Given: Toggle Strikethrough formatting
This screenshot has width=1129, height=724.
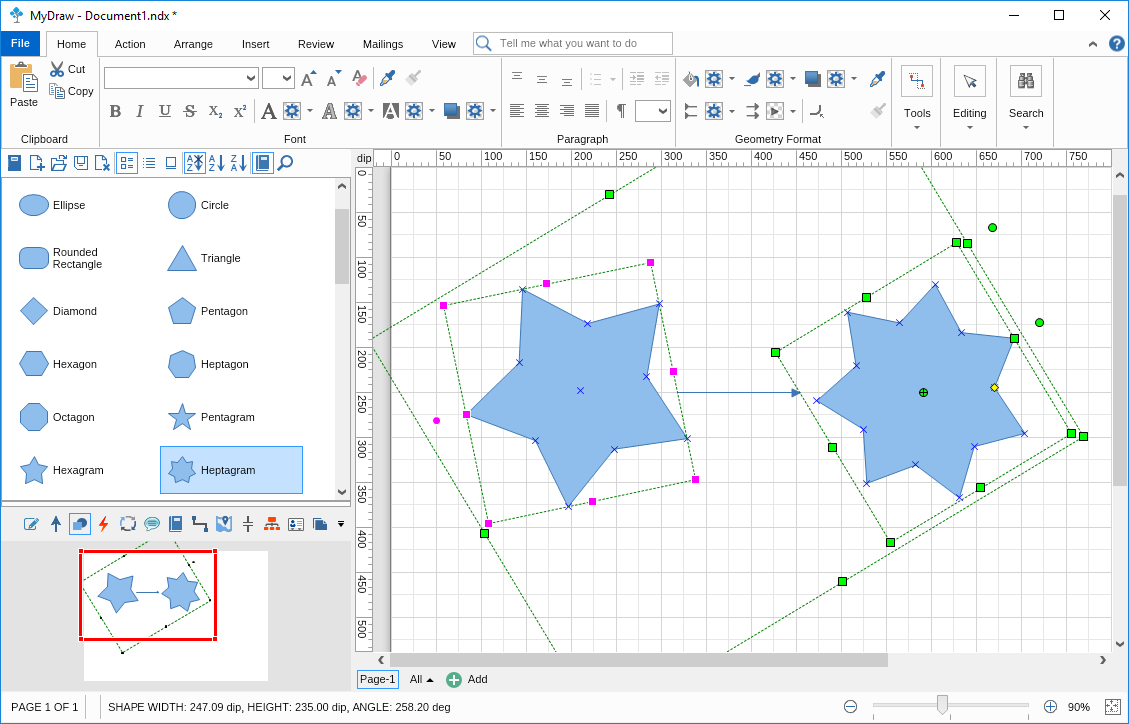Looking at the screenshot, I should [x=190, y=111].
